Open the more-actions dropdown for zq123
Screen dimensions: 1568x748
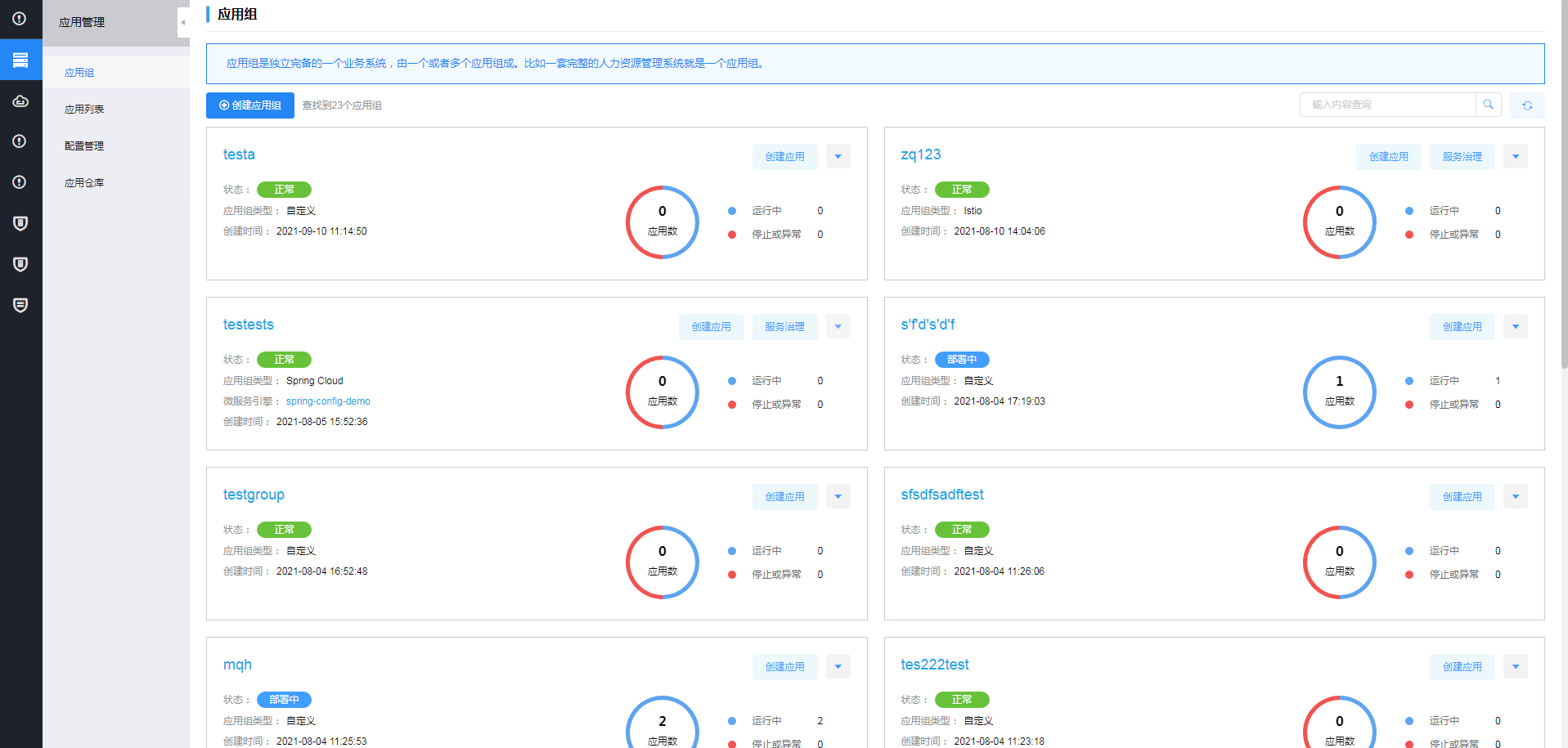point(1515,156)
